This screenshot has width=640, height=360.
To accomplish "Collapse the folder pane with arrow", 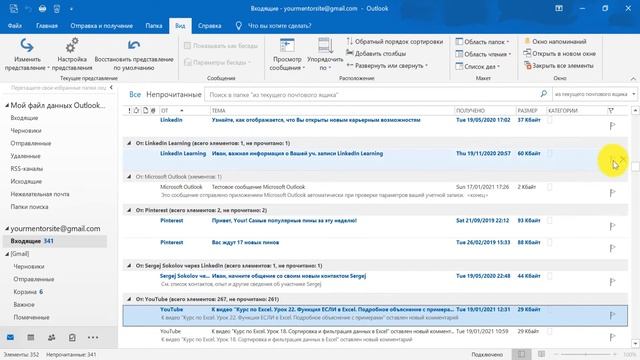I will click(111, 87).
